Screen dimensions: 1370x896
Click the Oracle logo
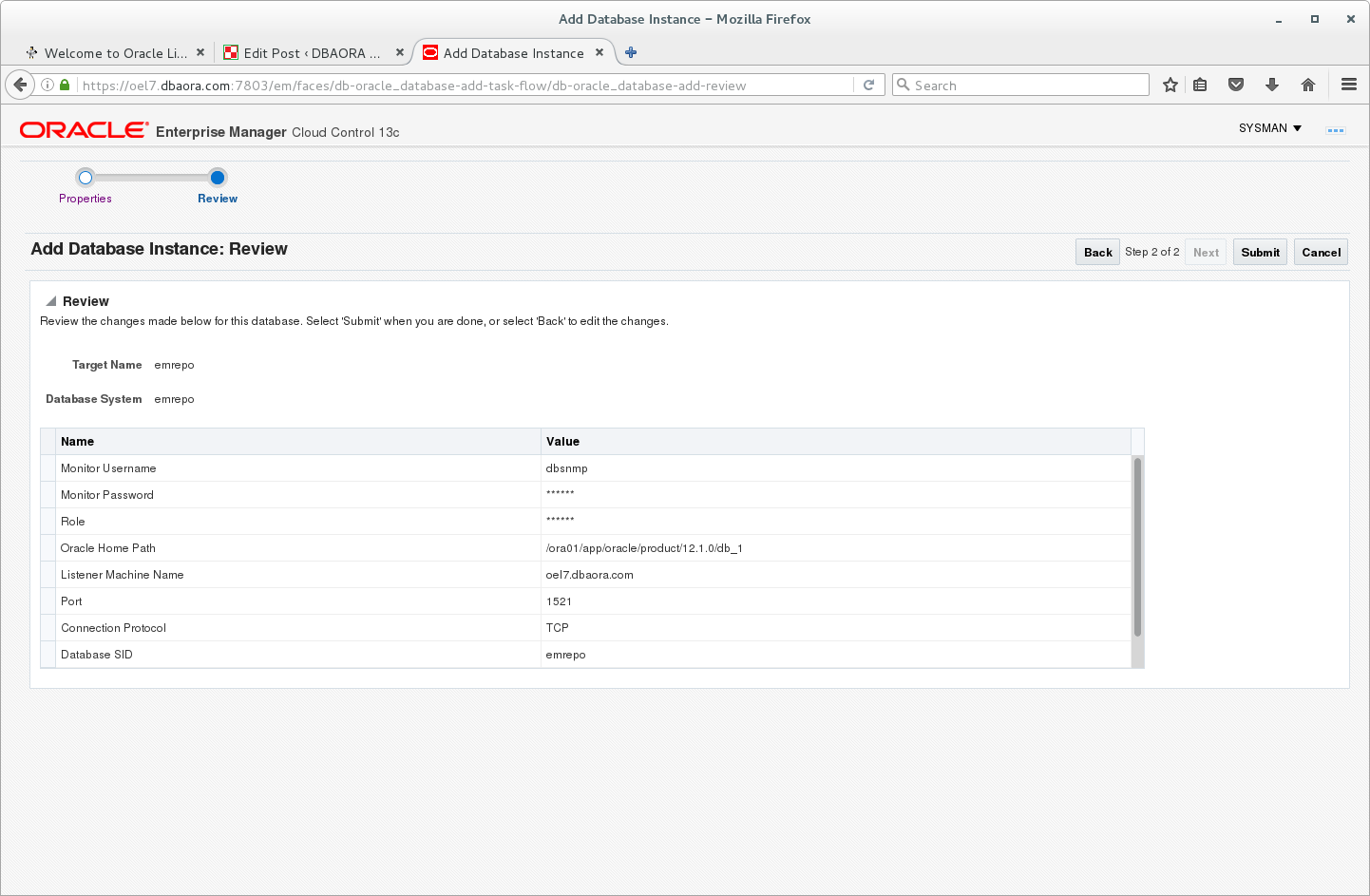click(x=85, y=130)
